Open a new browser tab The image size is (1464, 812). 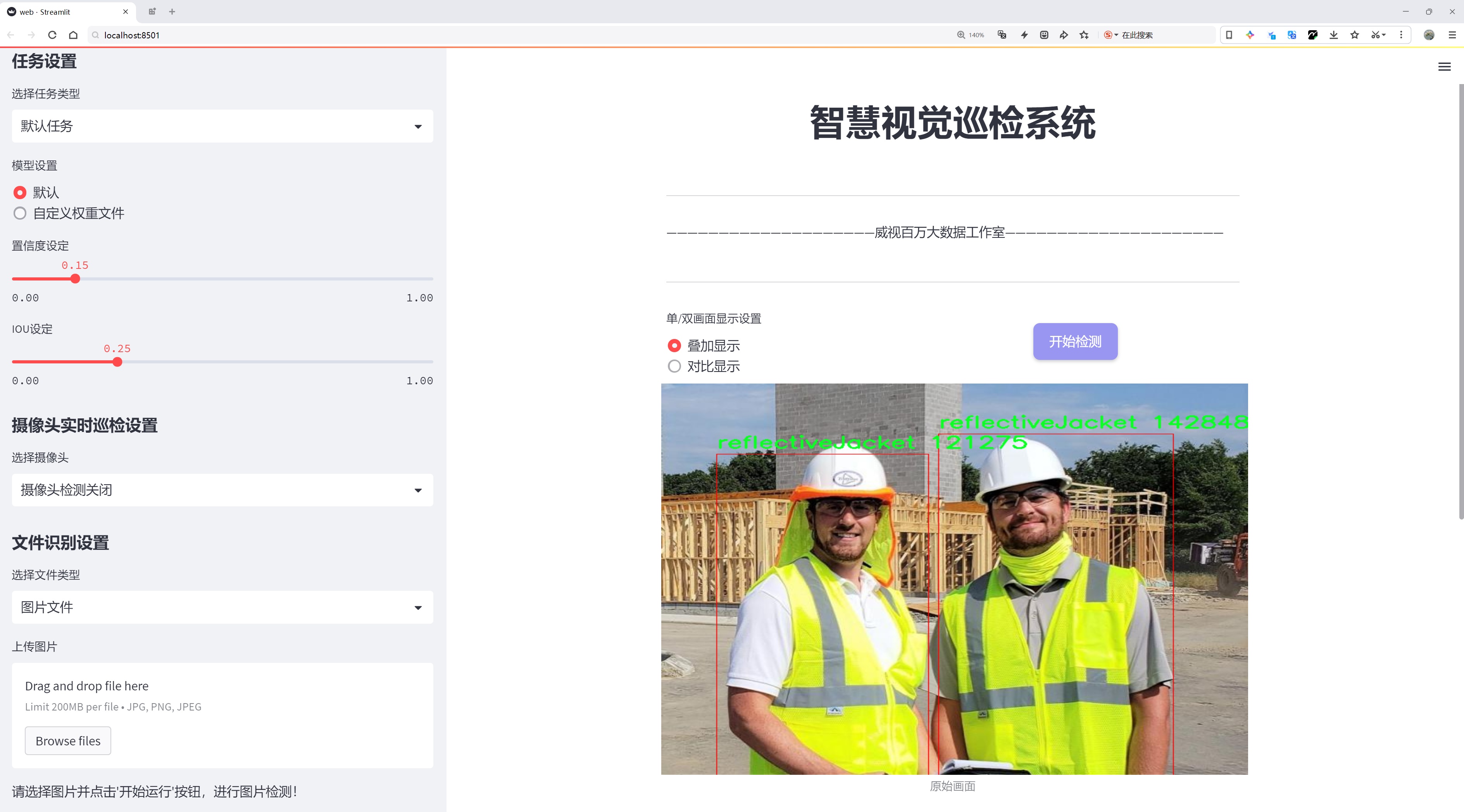172,11
